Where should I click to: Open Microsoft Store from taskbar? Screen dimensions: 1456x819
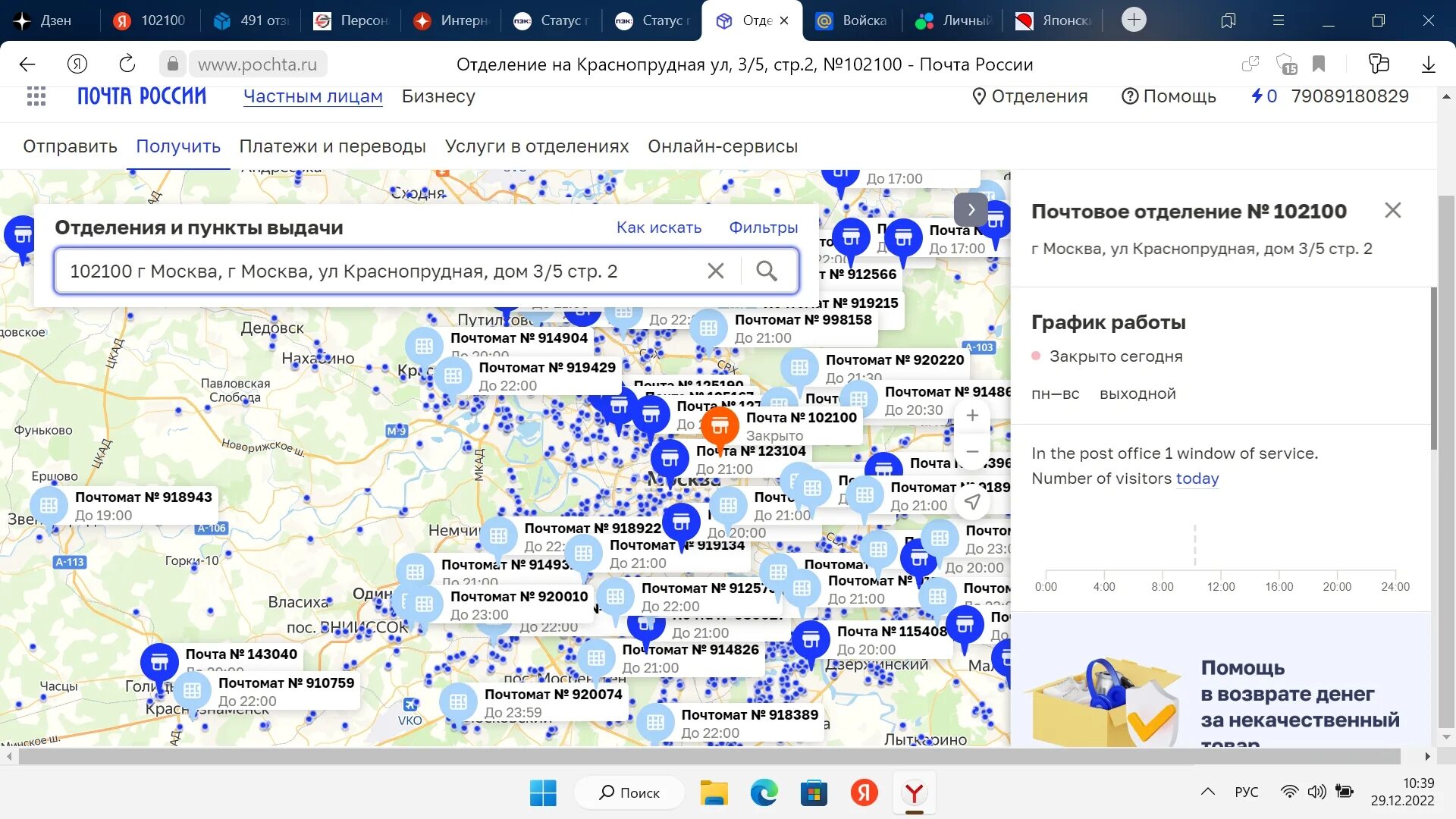point(814,792)
